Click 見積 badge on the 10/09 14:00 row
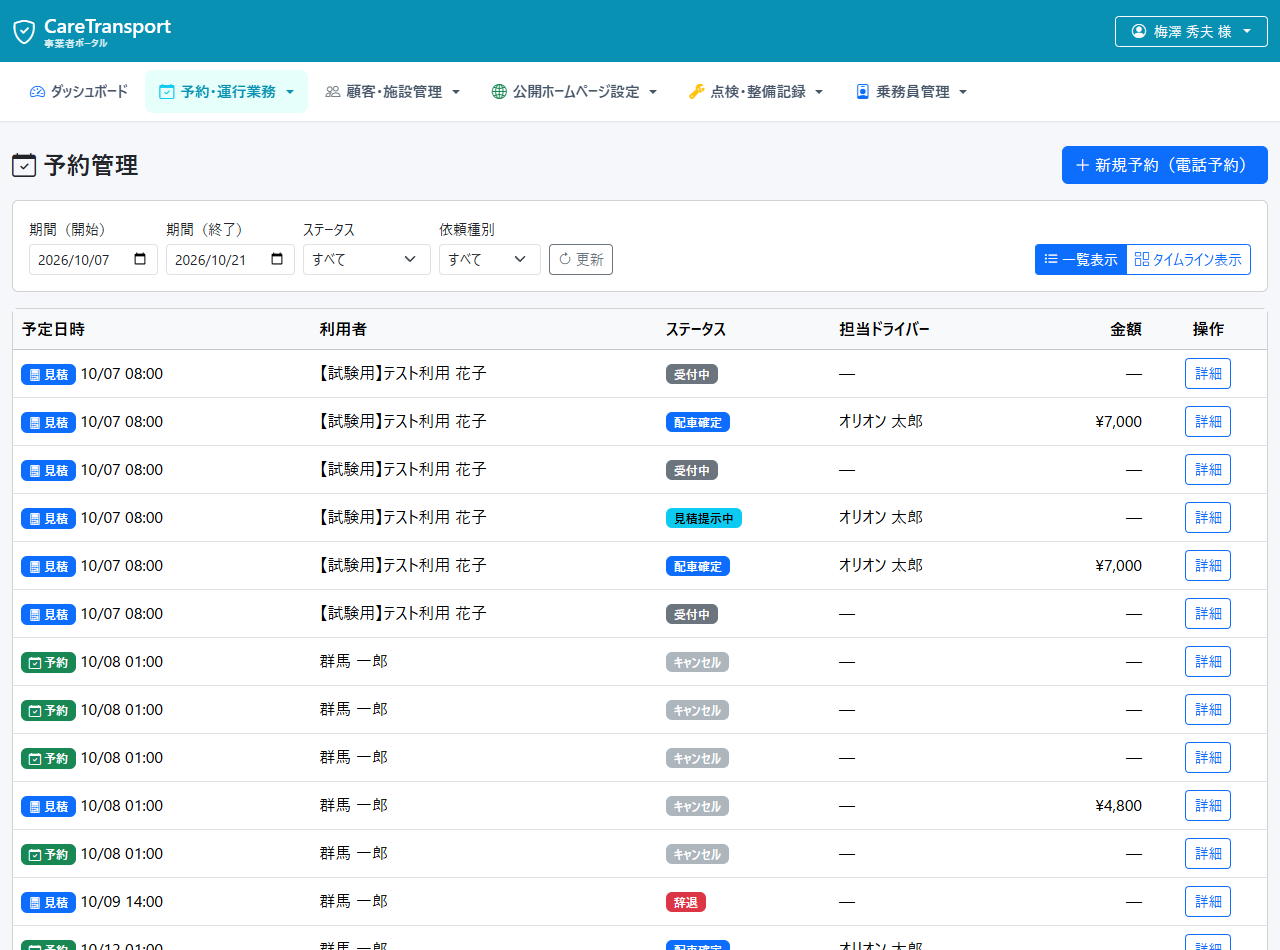 [x=48, y=902]
